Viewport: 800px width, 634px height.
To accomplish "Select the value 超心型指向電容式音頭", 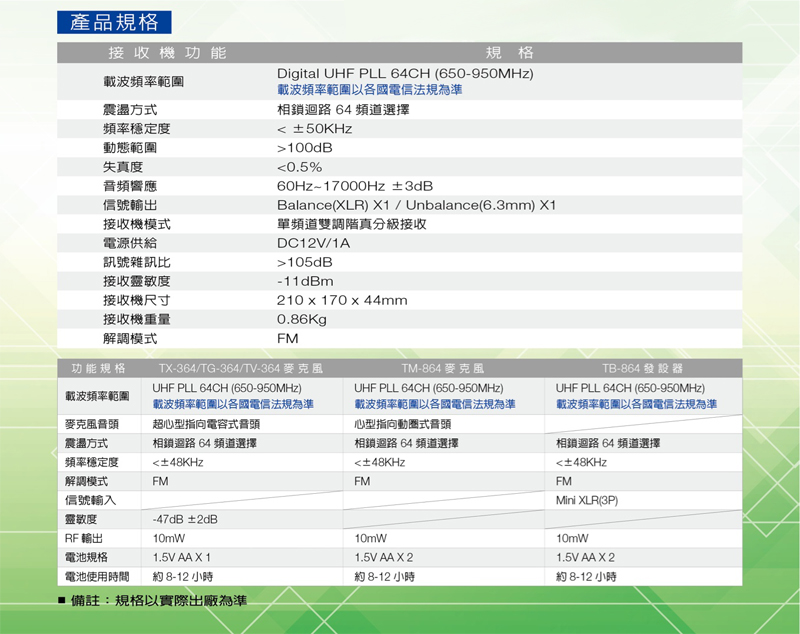I will [206, 424].
